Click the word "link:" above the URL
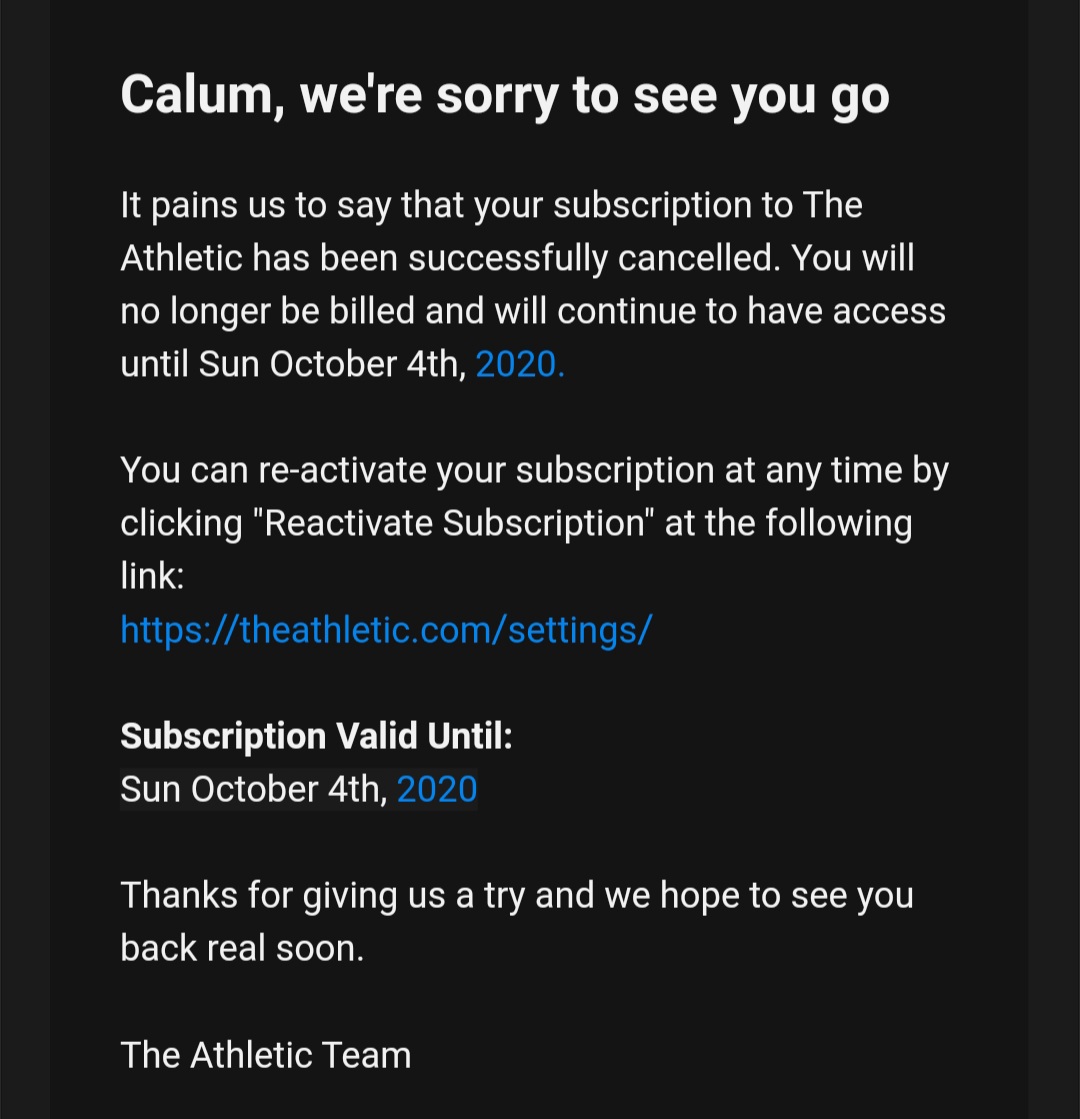Viewport: 1080px width, 1119px height. coord(152,576)
